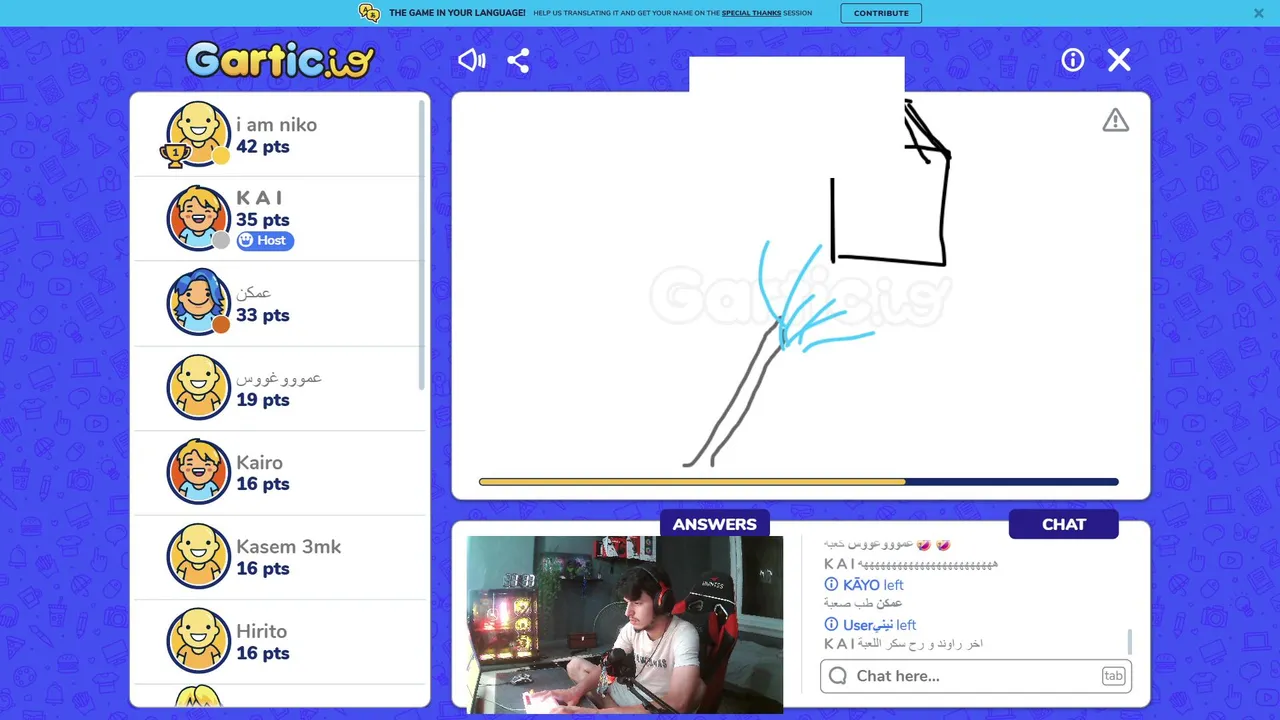
Task: Click the Host badge under K A I
Action: pyautogui.click(x=265, y=240)
